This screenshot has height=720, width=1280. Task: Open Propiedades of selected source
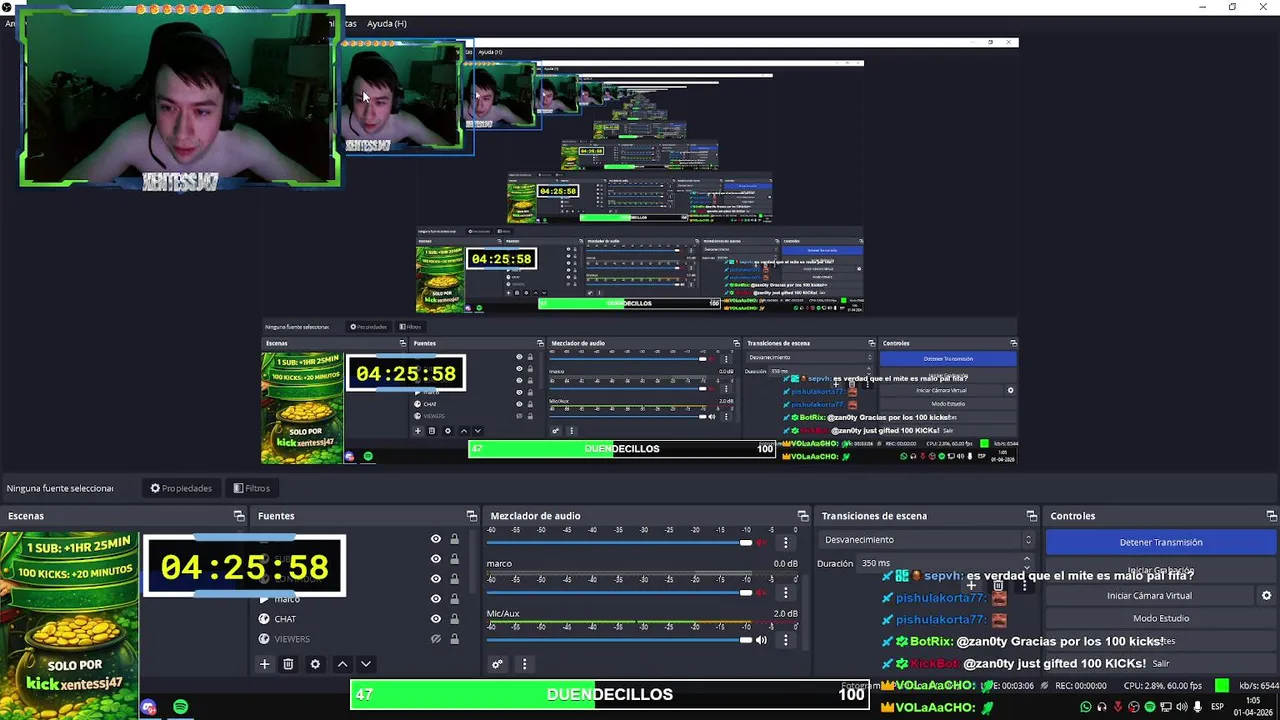point(182,488)
